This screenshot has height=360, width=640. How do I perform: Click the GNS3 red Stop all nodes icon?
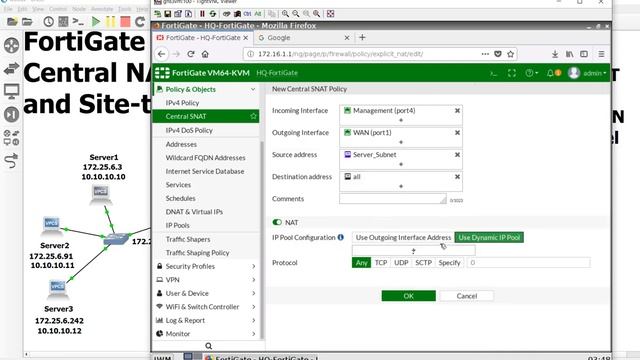click(125, 21)
